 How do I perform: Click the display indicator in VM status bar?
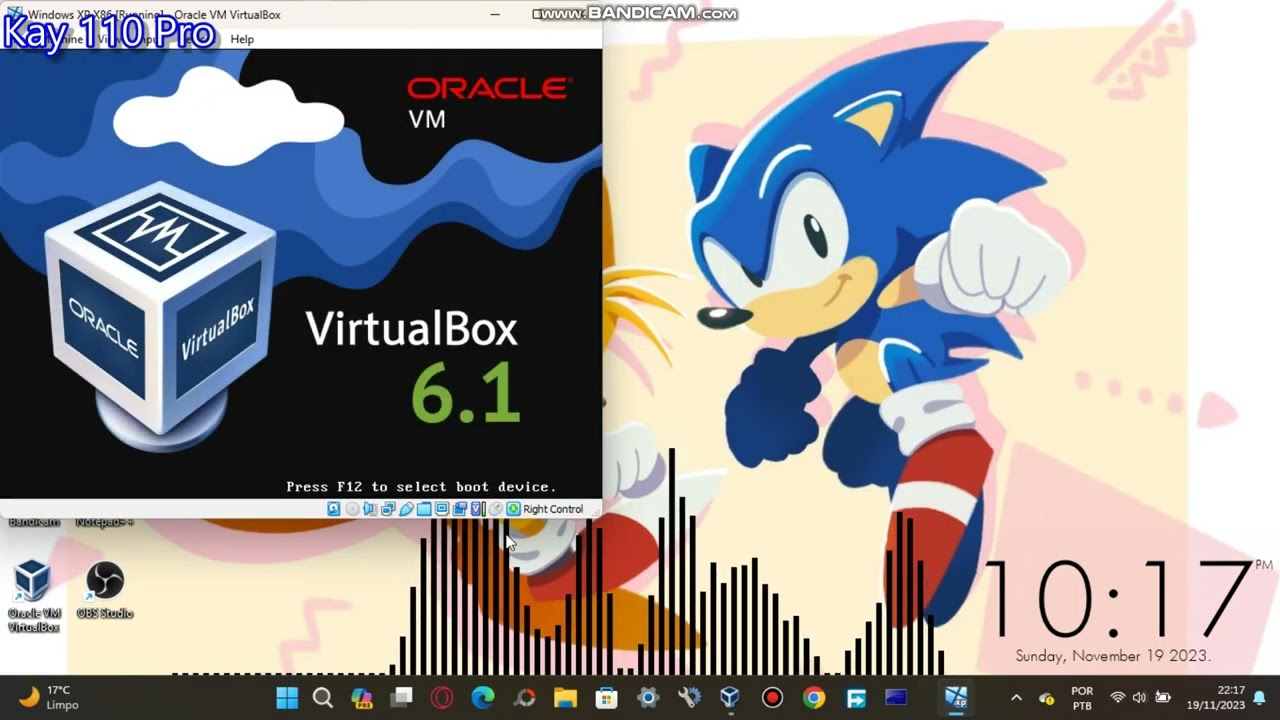[x=442, y=509]
